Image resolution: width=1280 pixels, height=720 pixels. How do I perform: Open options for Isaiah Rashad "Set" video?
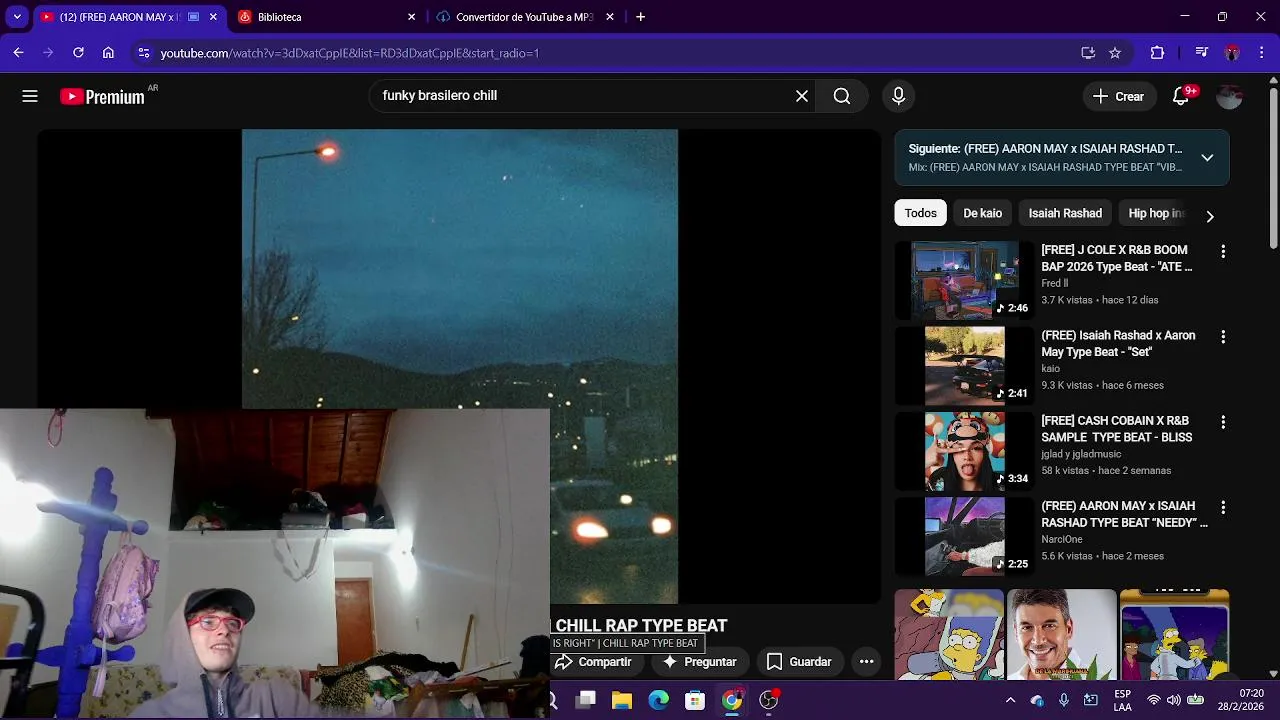1223,338
